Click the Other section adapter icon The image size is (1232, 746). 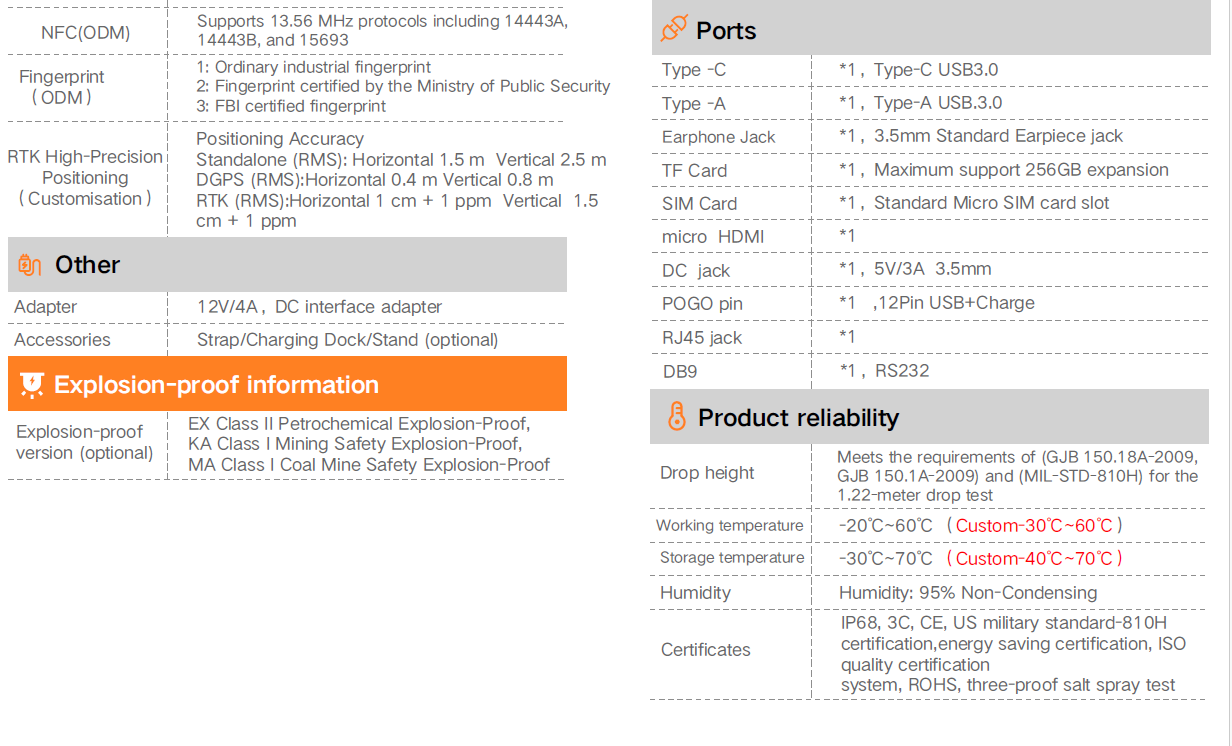(30, 265)
